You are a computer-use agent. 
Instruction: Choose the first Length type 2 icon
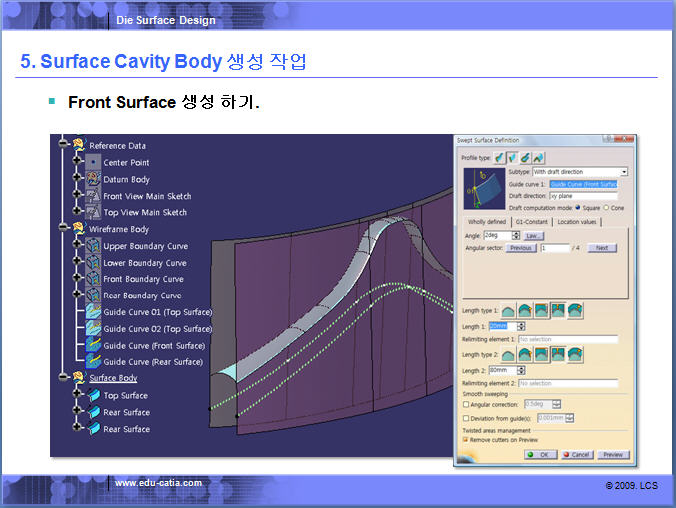[x=508, y=354]
